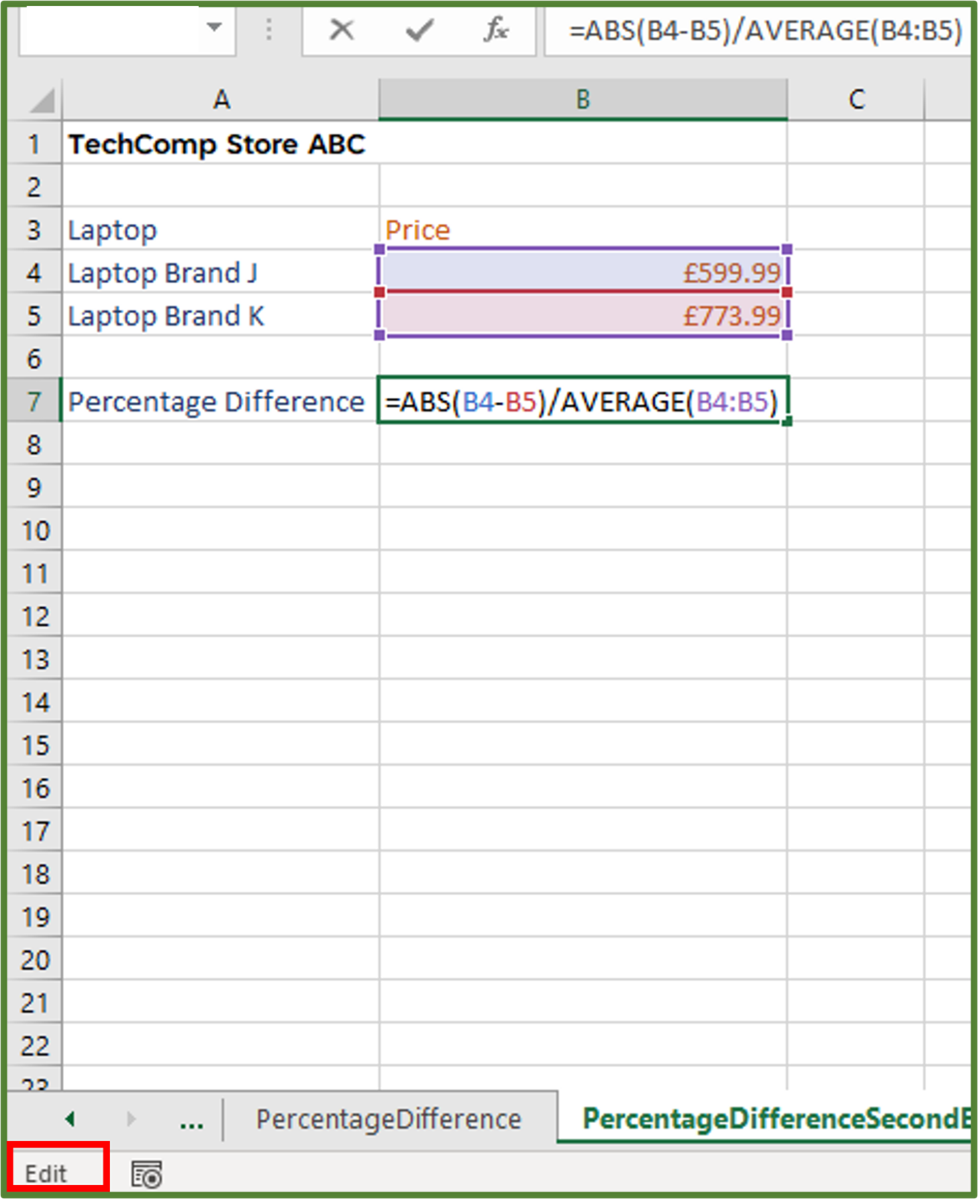The width and height of the screenshot is (978, 1199).
Task: Click the formula bar text field
Action: (760, 31)
